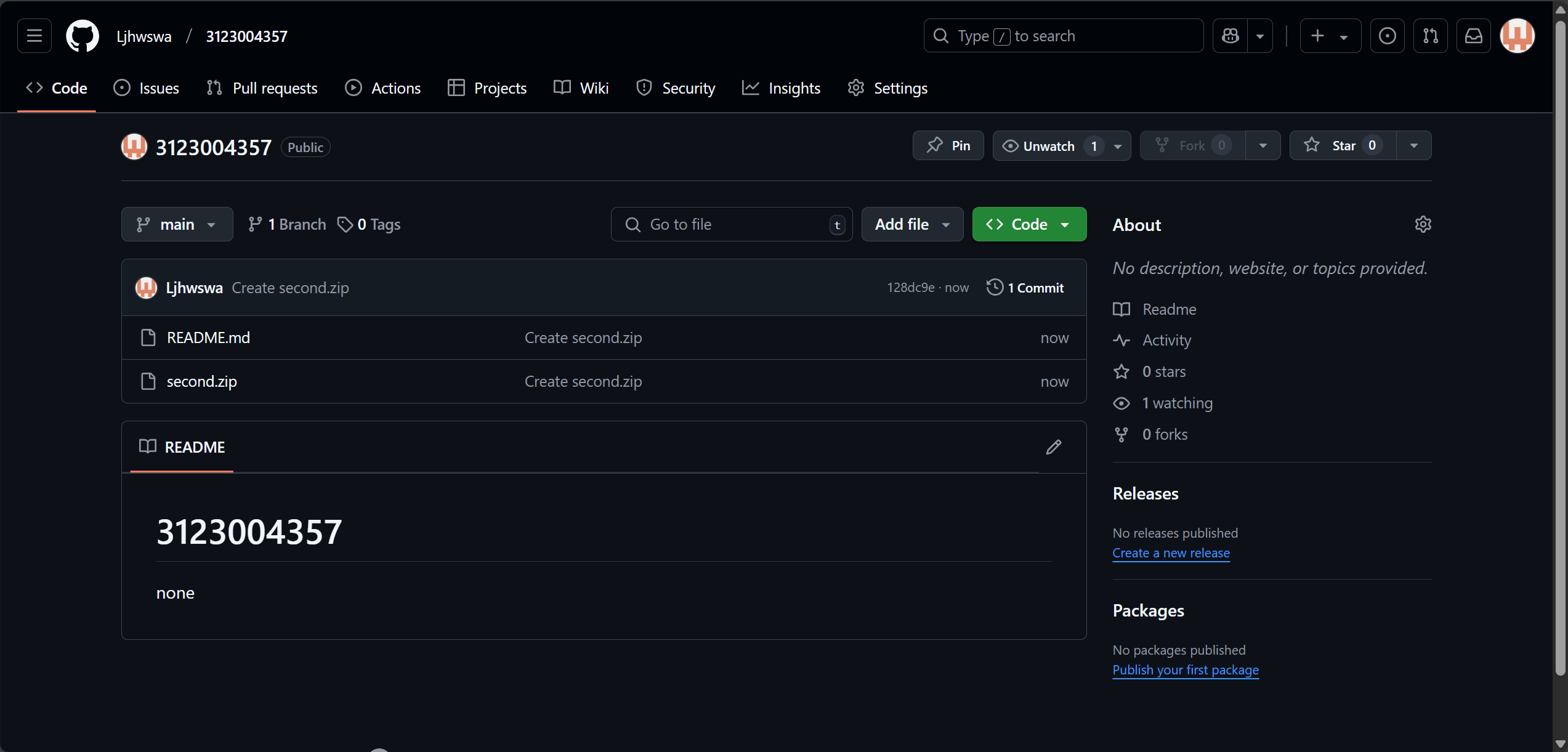Open the hamburger navigation menu

34,36
